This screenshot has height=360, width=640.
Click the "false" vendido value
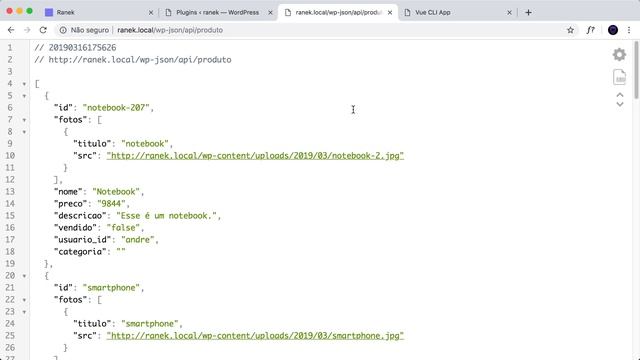pyautogui.click(x=123, y=228)
